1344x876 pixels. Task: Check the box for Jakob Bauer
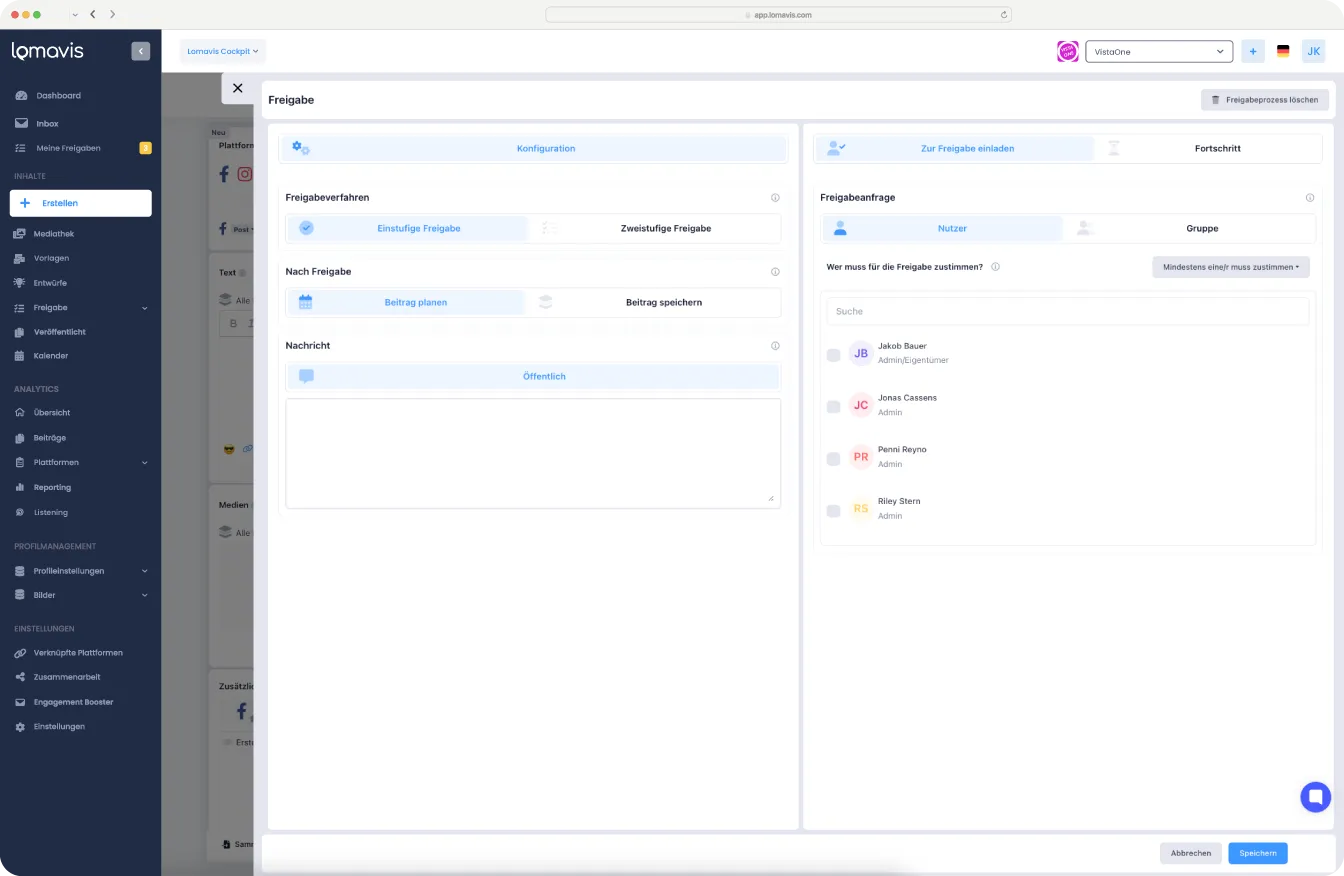coord(834,355)
